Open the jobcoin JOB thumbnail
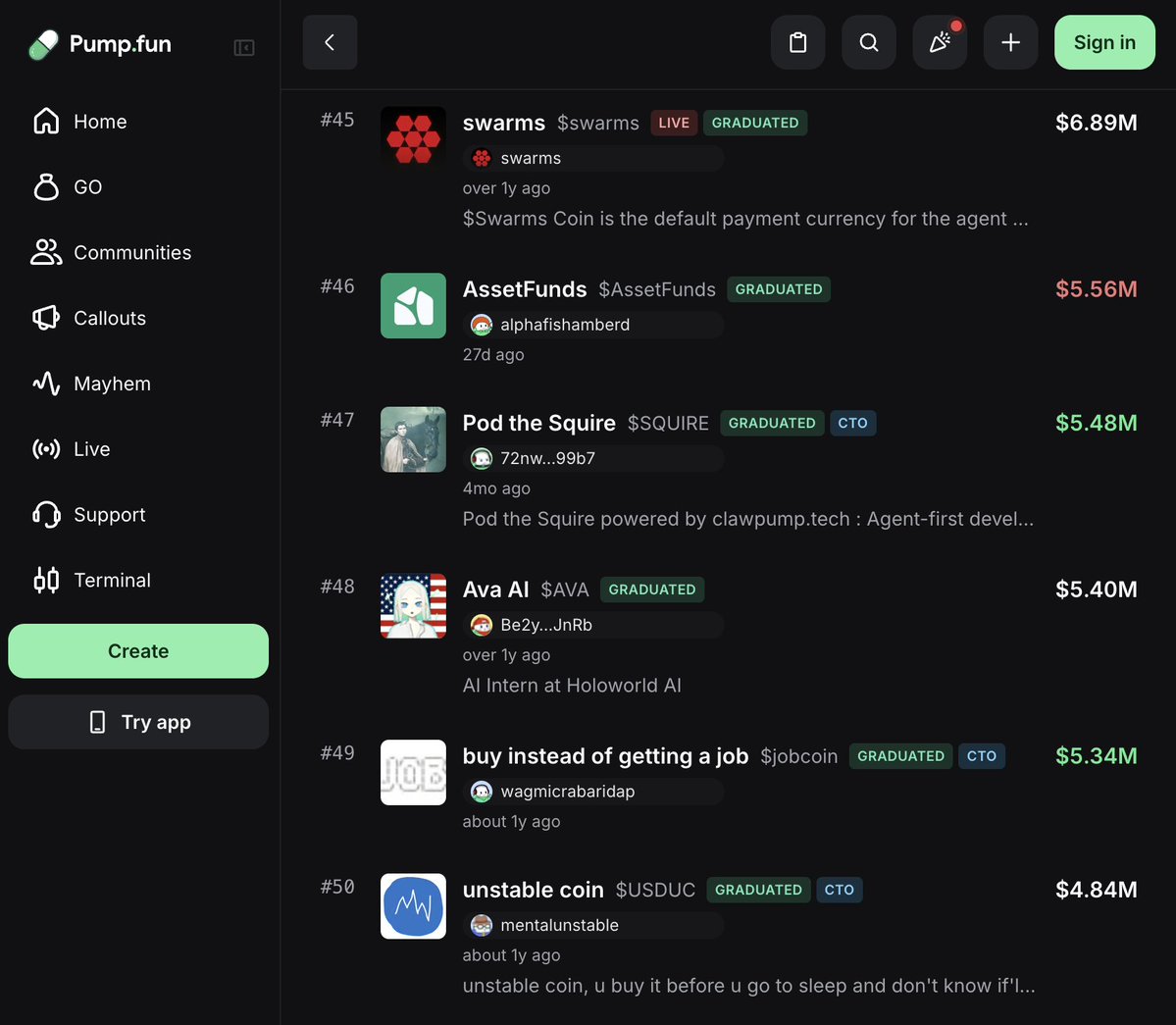Viewport: 1176px width, 1025px height. point(413,772)
